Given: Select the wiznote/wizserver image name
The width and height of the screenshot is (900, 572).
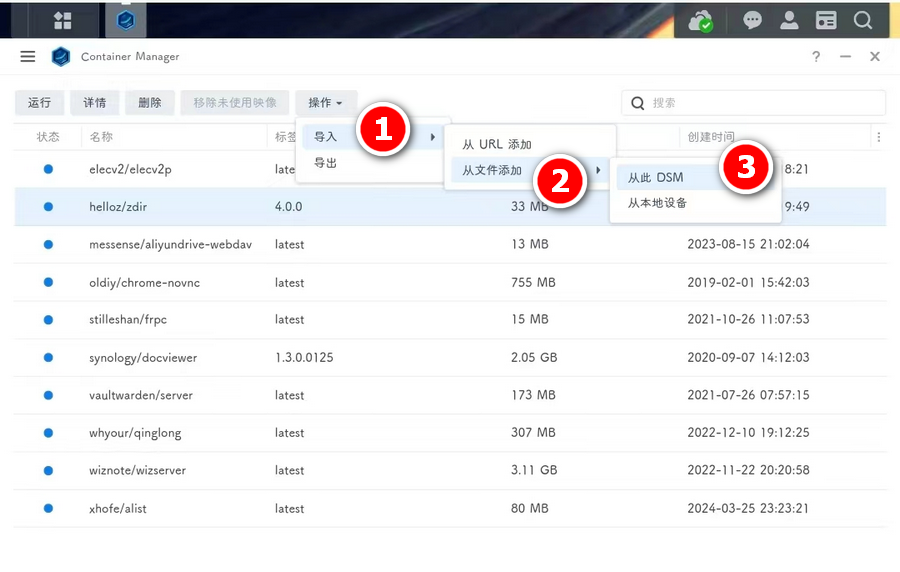Looking at the screenshot, I should point(137,470).
